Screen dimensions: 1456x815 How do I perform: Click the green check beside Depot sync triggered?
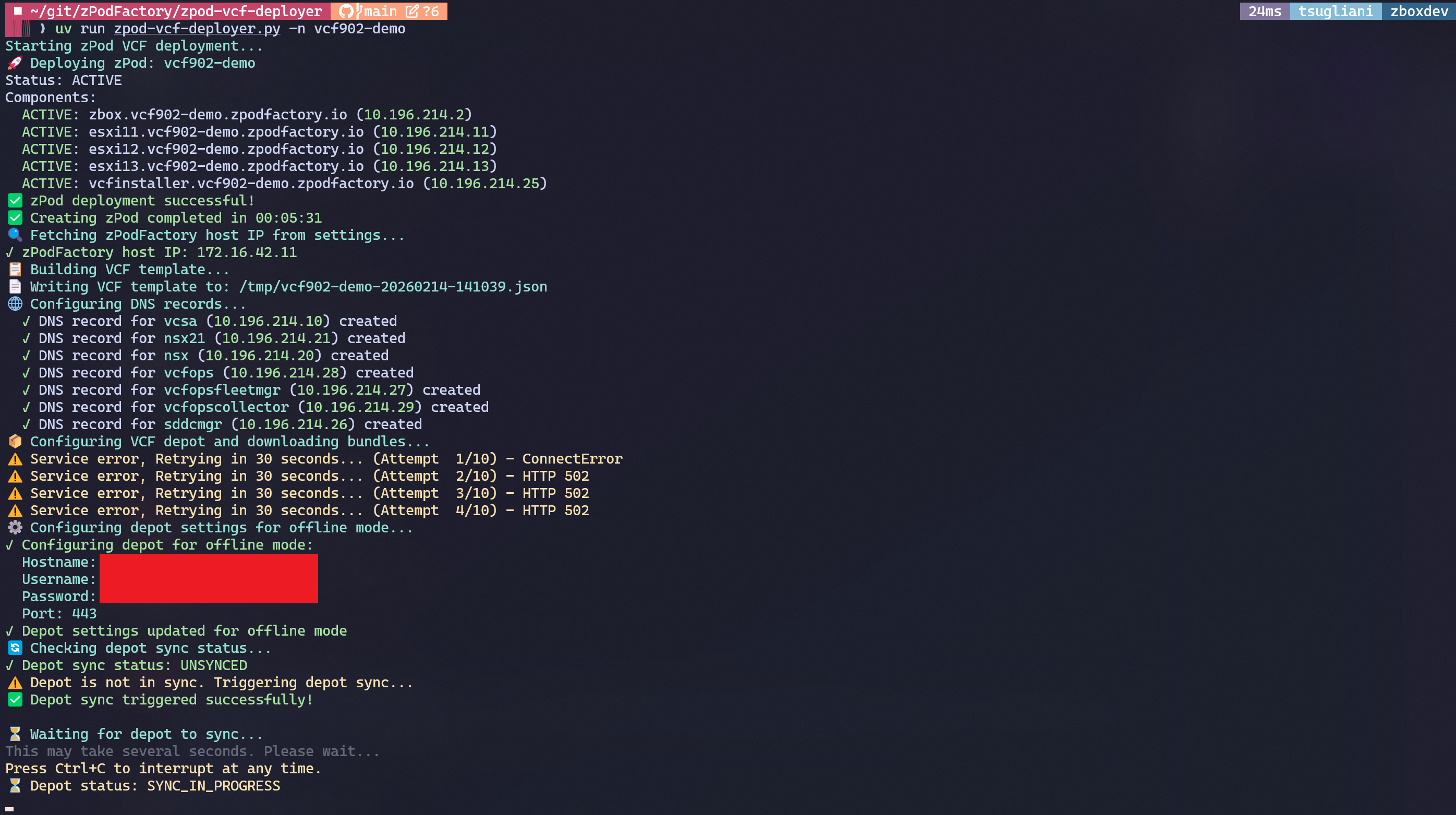[x=15, y=700]
